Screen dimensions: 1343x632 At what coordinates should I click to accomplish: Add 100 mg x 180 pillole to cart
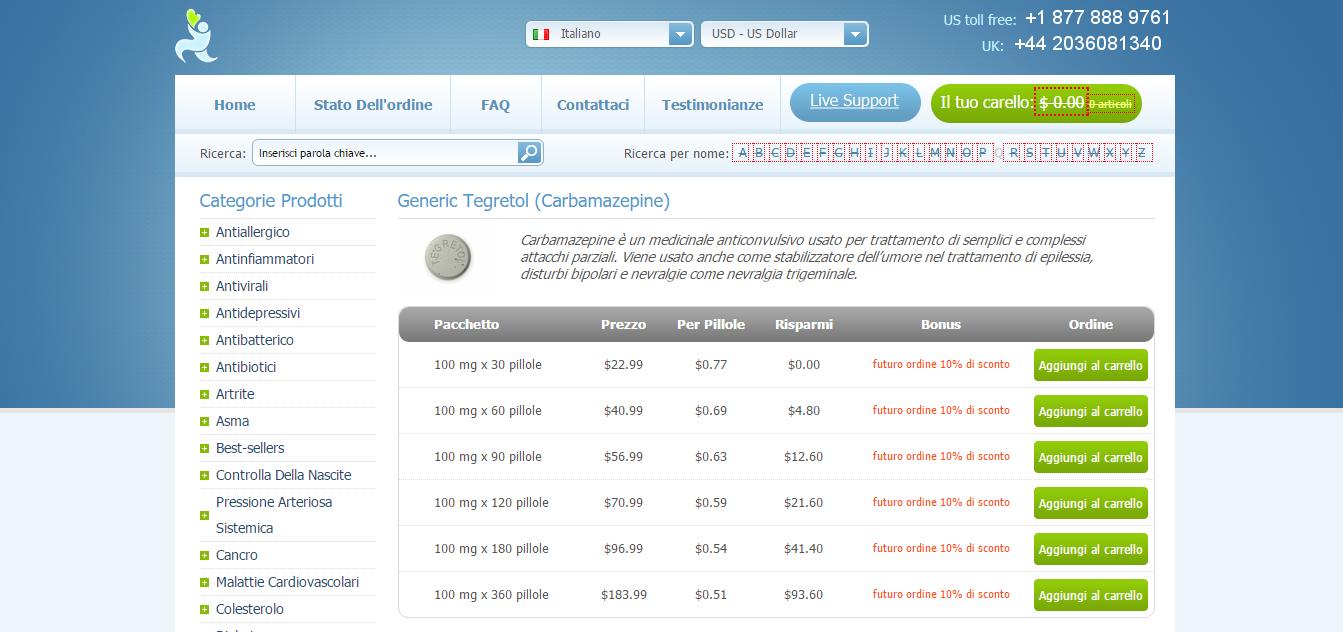pos(1090,549)
